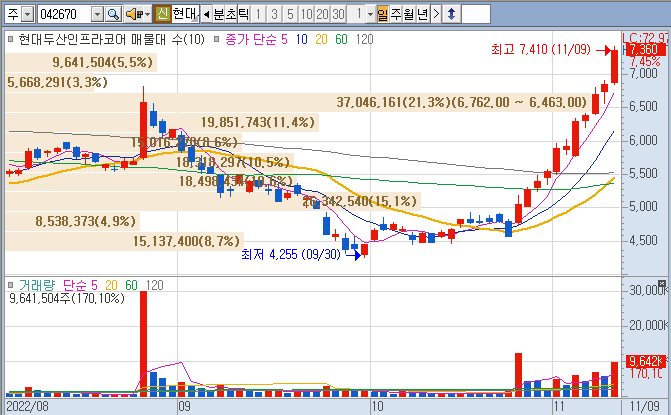Click volume bar 37,046,161(21.3%) label

click(x=461, y=102)
